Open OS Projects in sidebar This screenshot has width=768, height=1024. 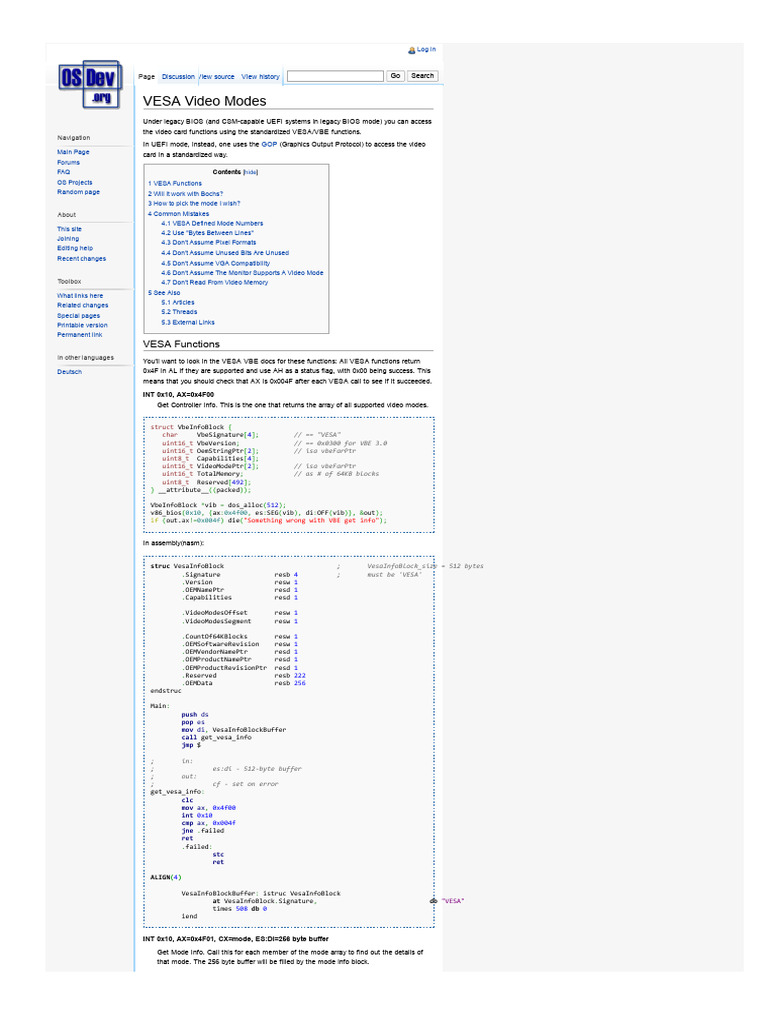(x=74, y=183)
